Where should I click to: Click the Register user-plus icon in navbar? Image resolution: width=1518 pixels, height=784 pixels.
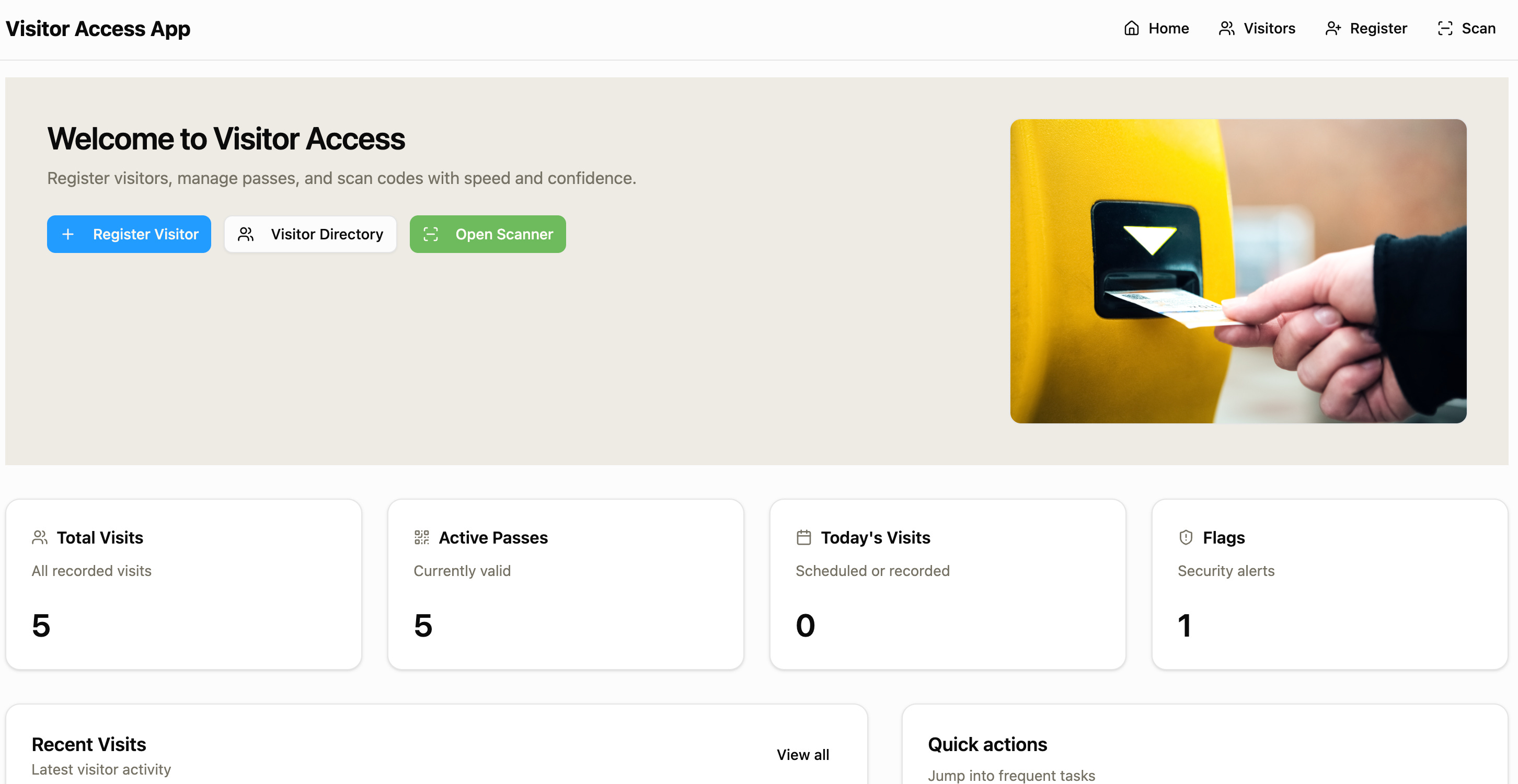pos(1333,28)
